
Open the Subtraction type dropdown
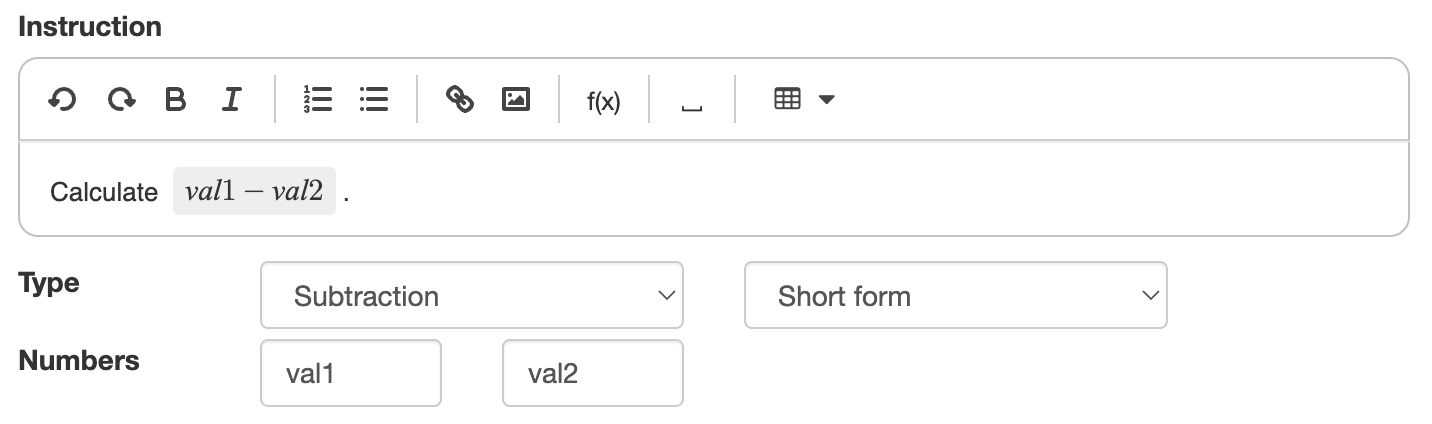coord(471,296)
